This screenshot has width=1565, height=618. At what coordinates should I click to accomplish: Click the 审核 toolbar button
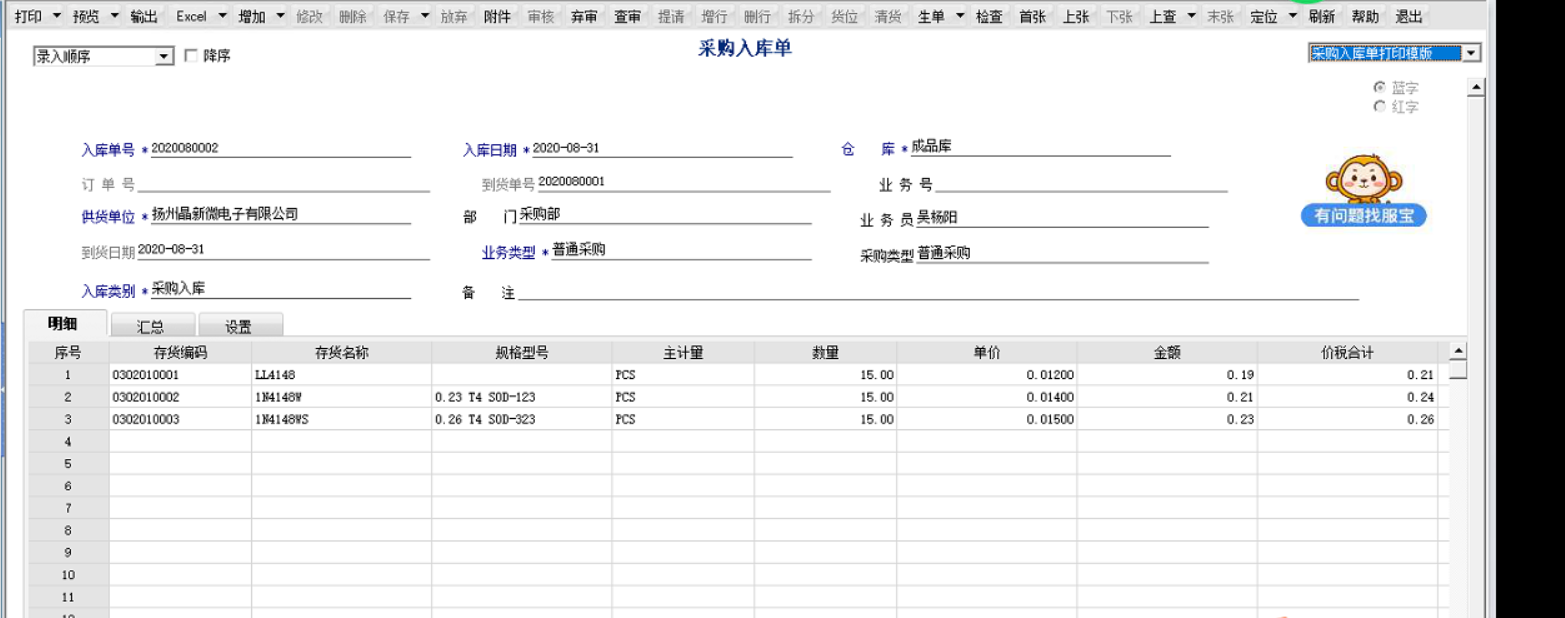tap(541, 17)
